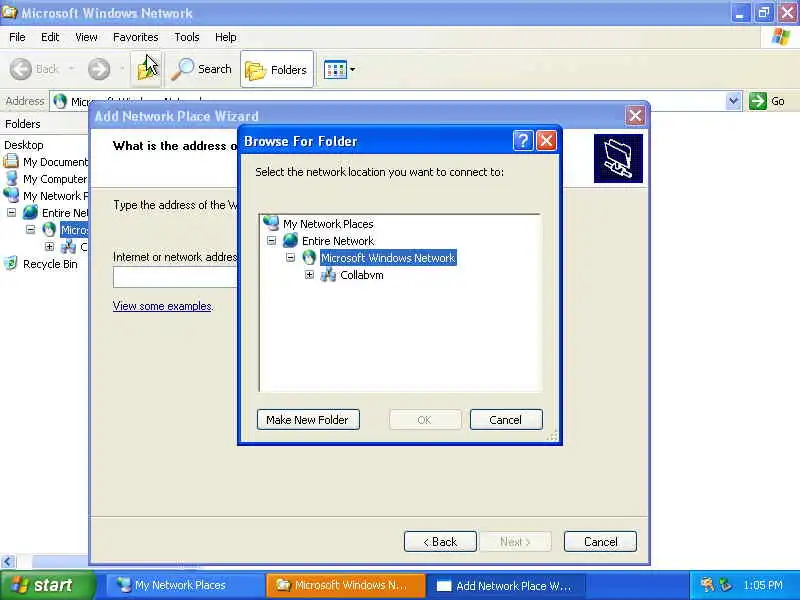Click the Windows flag logo icon
This screenshot has width=800, height=600.
coord(780,37)
